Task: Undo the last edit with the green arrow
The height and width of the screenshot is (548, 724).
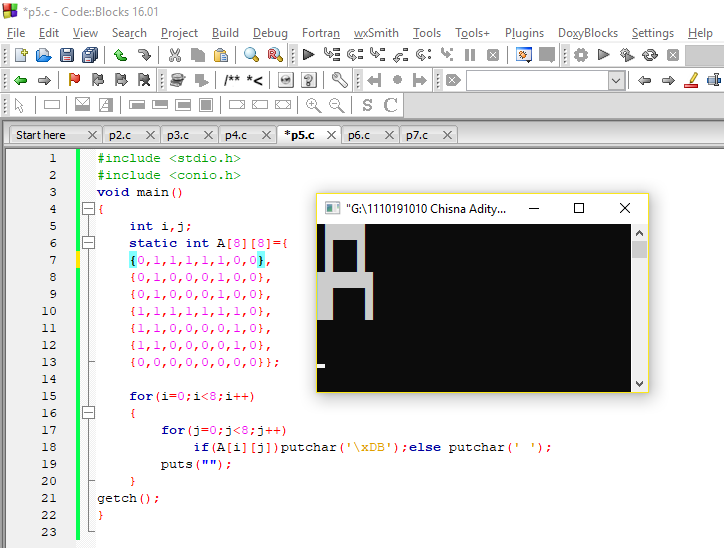Action: click(121, 55)
